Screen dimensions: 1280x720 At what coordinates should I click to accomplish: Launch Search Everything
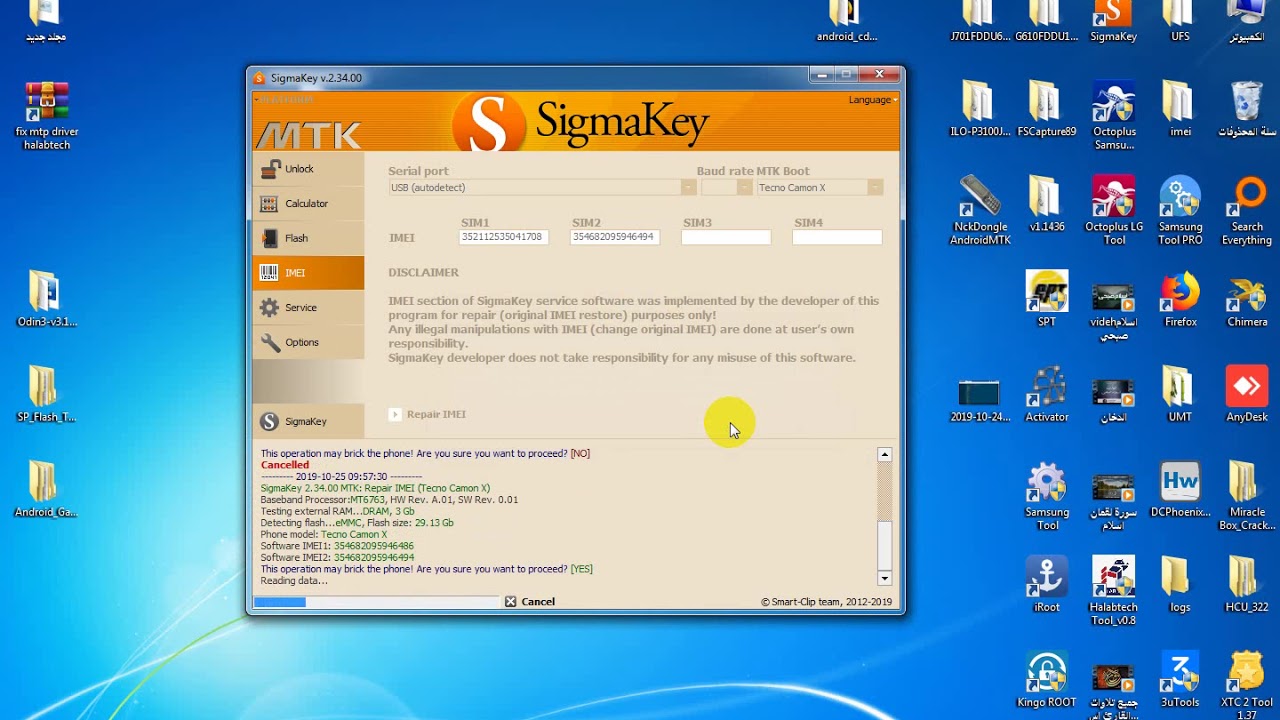click(x=1246, y=210)
